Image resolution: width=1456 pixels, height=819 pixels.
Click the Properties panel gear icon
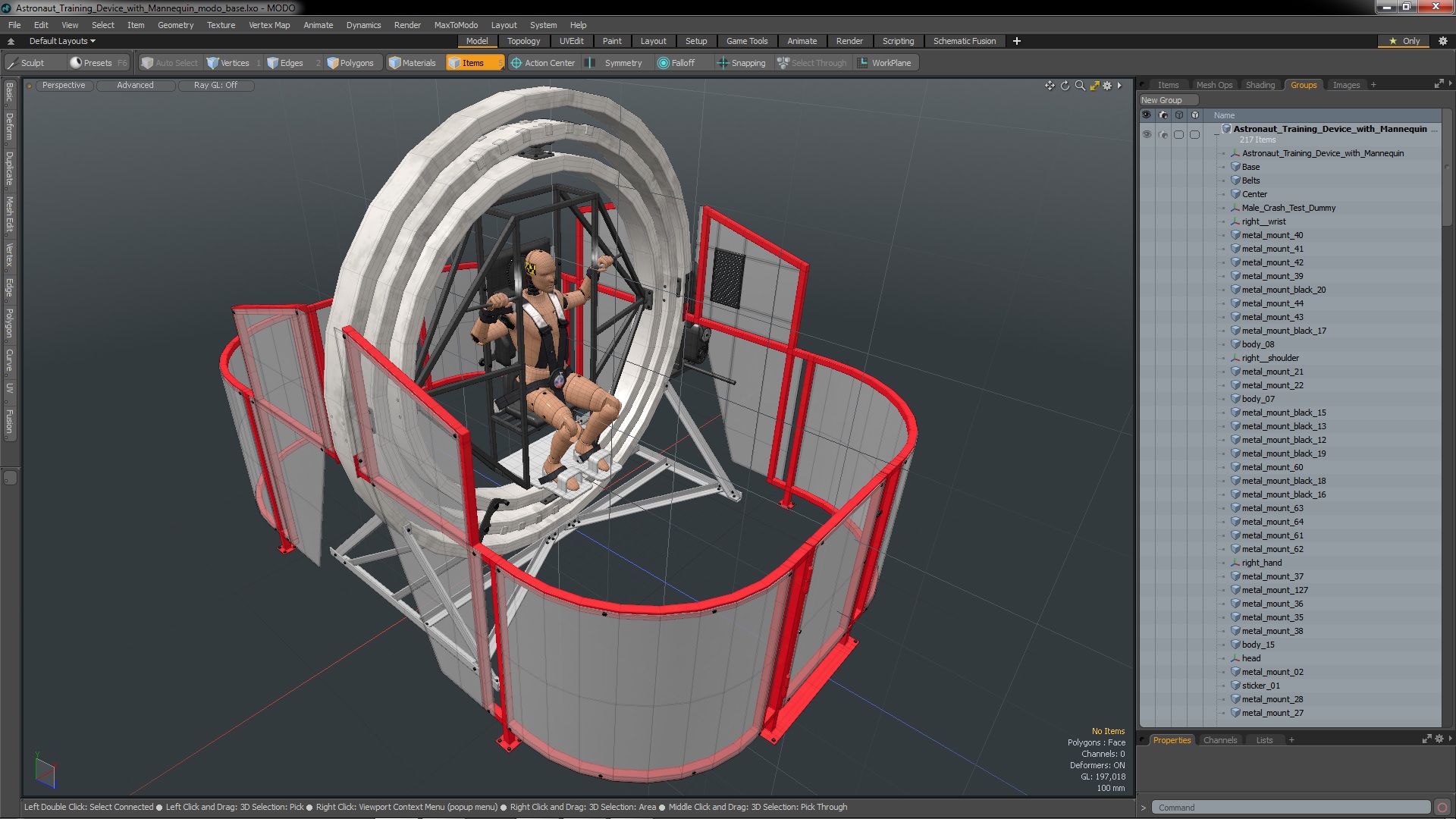pyautogui.click(x=1439, y=739)
